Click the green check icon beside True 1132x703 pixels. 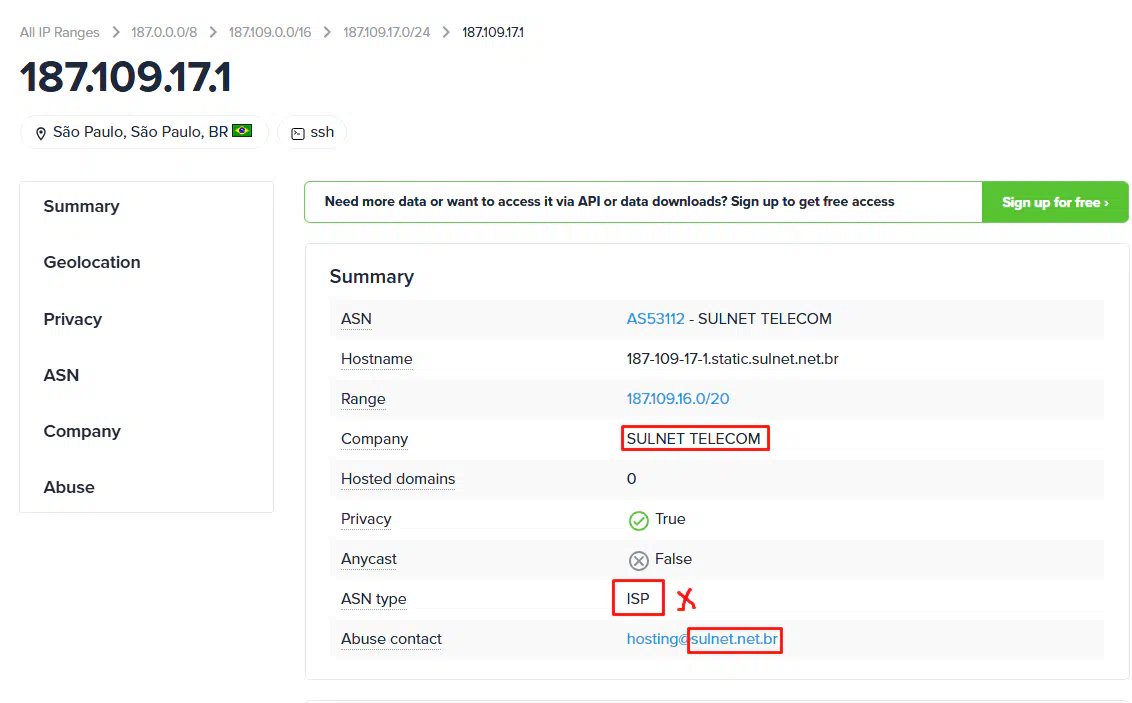638,520
